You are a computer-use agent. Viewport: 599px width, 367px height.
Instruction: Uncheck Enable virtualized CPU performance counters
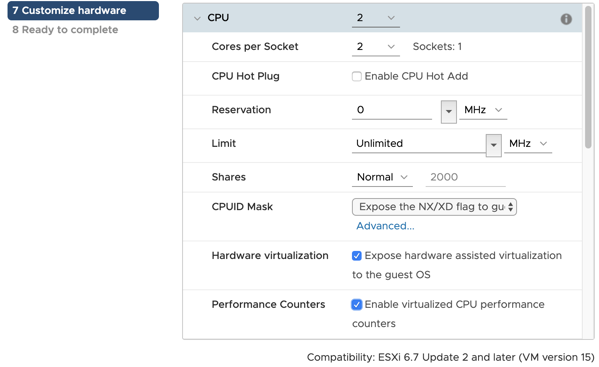point(356,304)
